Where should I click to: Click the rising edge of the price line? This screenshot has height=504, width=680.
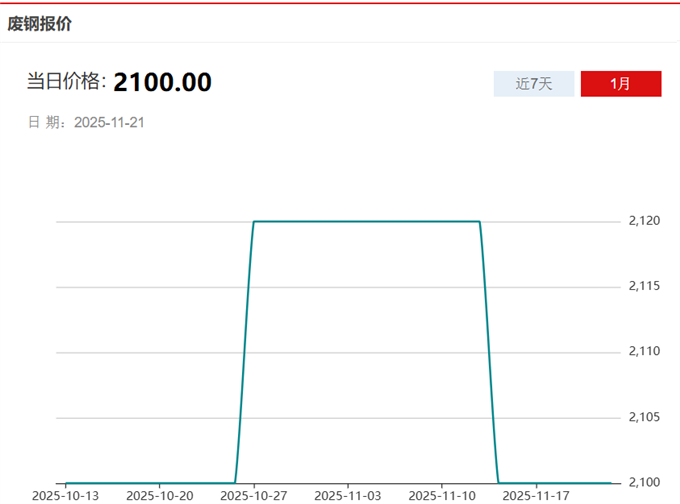[x=244, y=352]
